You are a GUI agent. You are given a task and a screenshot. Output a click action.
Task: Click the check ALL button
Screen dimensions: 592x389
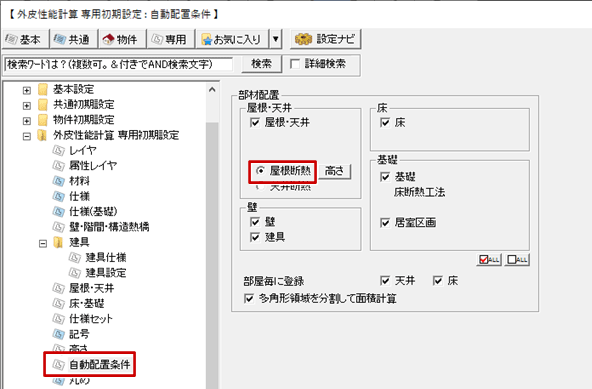tap(489, 259)
